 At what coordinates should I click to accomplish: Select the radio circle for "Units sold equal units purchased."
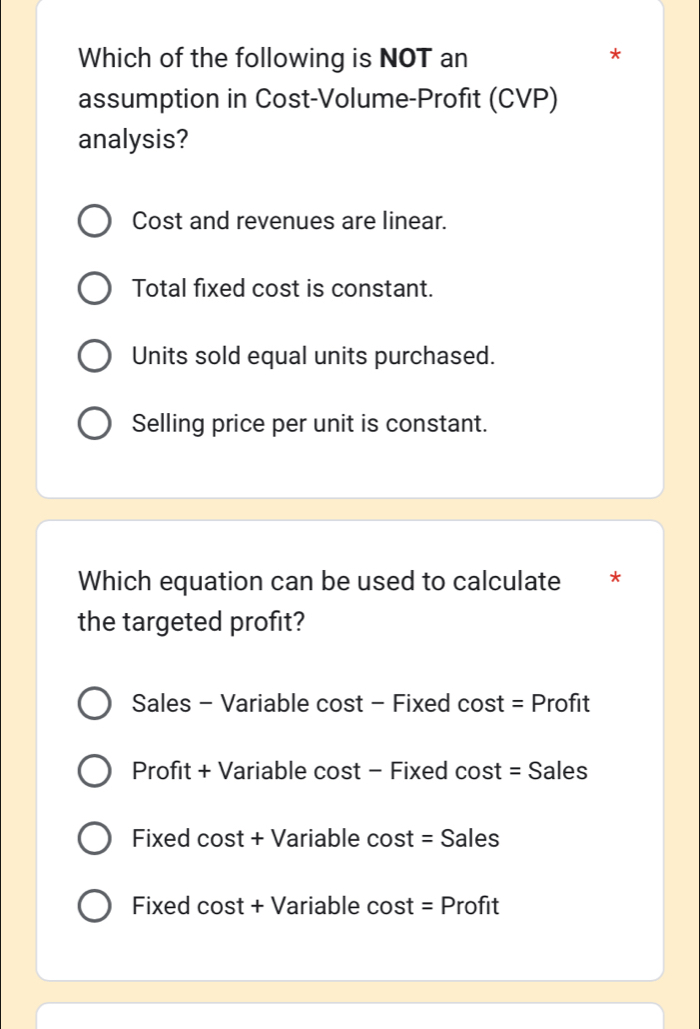(x=95, y=357)
